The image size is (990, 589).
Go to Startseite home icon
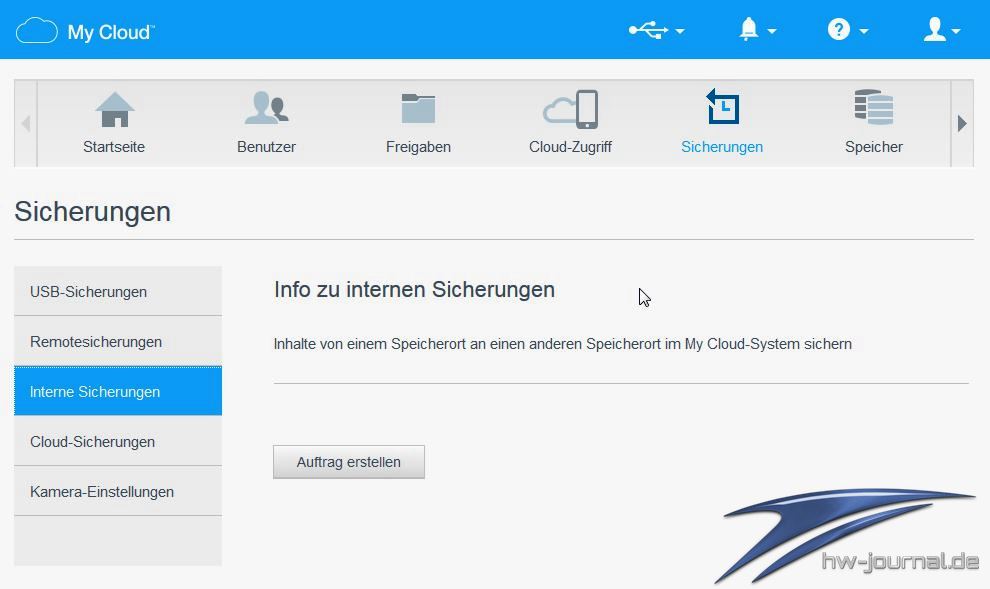pos(114,109)
